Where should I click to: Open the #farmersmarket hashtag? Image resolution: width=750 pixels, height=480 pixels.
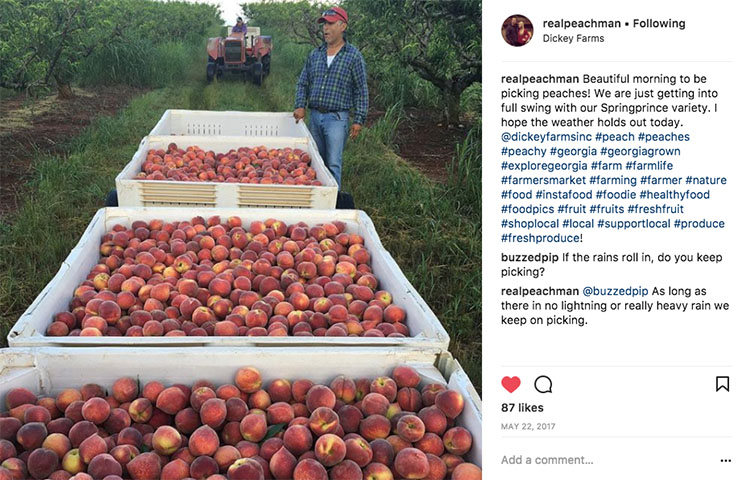543,180
